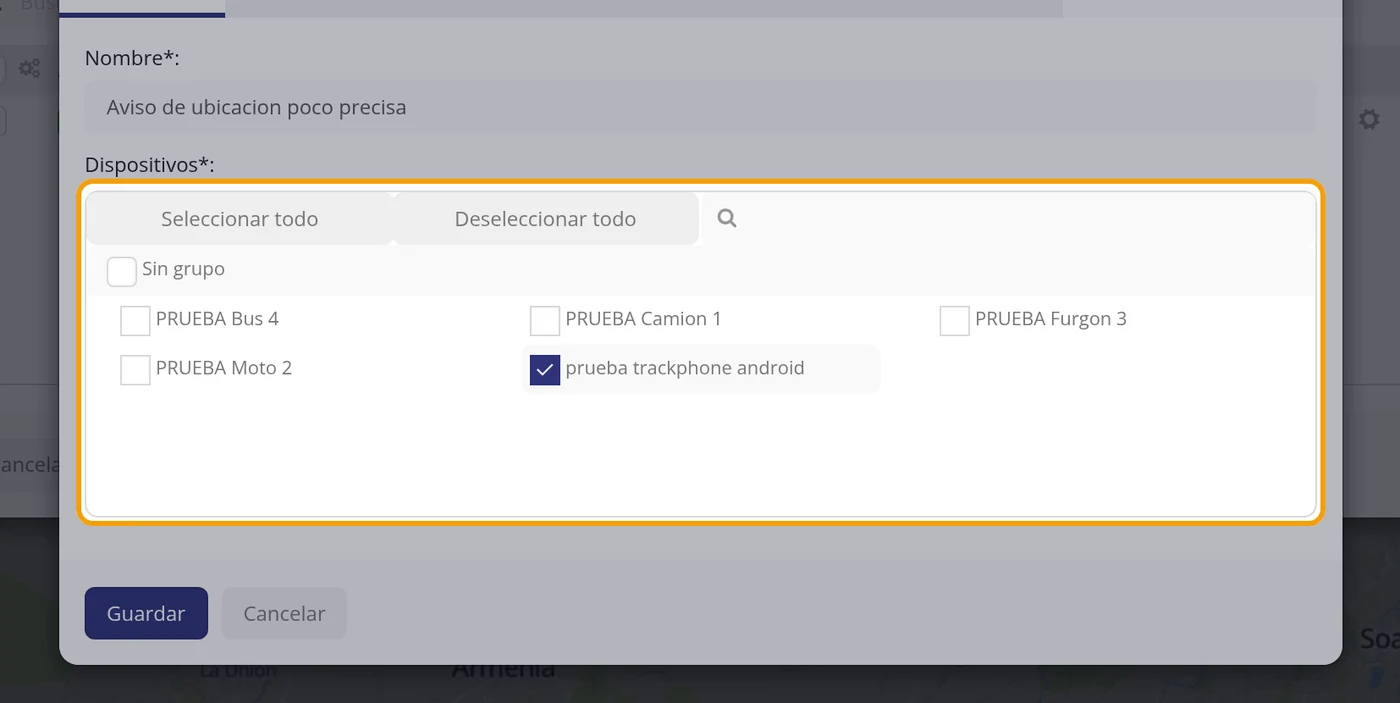Focus the Nombre text field

700,107
